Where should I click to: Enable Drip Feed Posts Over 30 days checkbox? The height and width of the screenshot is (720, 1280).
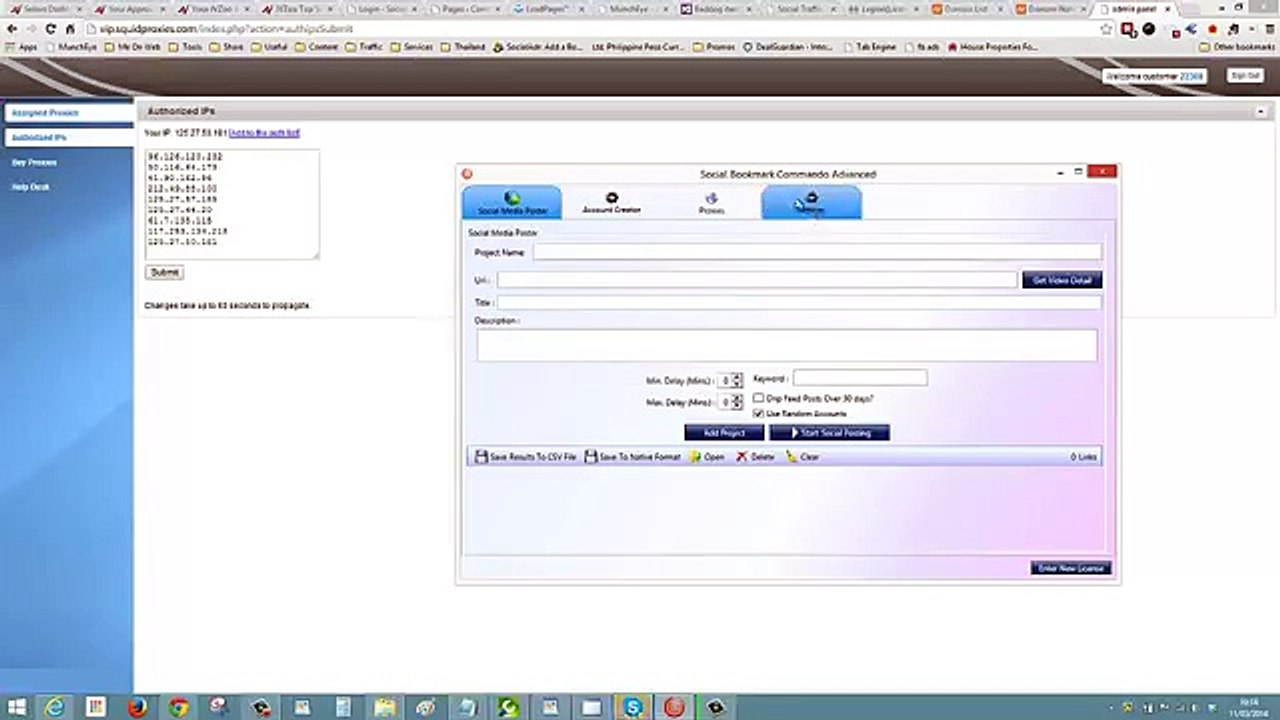759,398
